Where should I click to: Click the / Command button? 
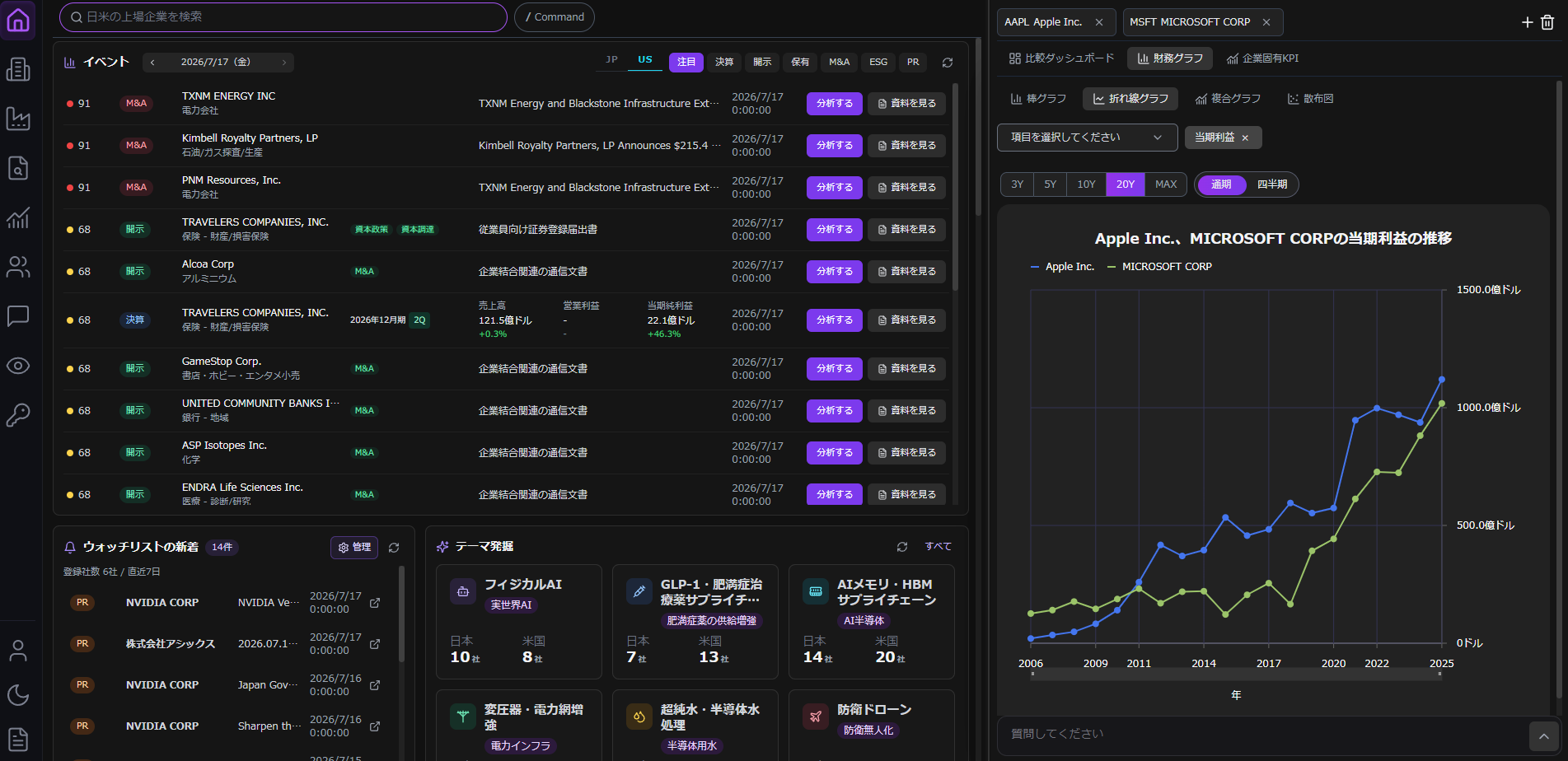[555, 17]
